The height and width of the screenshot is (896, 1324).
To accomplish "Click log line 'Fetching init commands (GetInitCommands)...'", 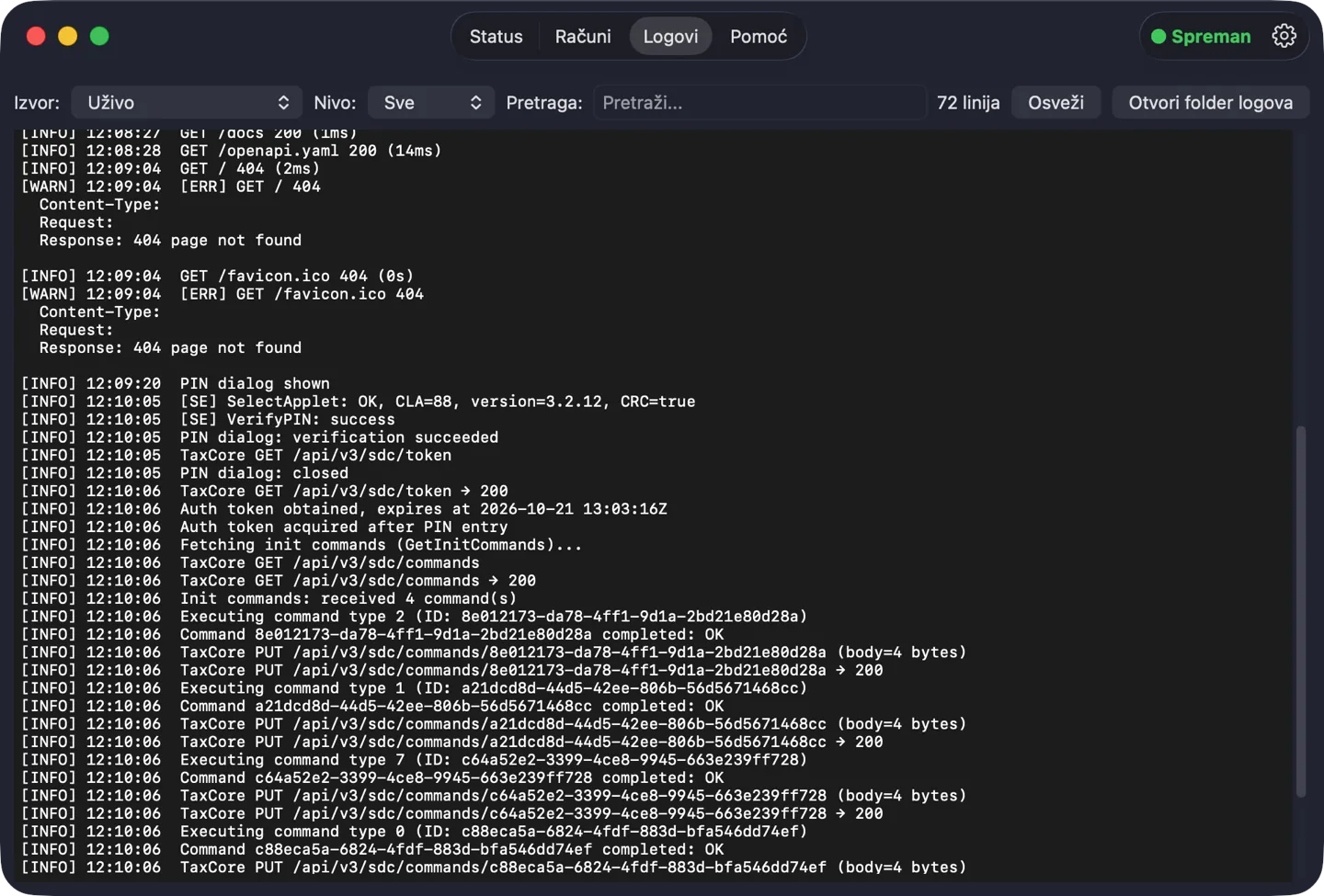I will [x=302, y=545].
